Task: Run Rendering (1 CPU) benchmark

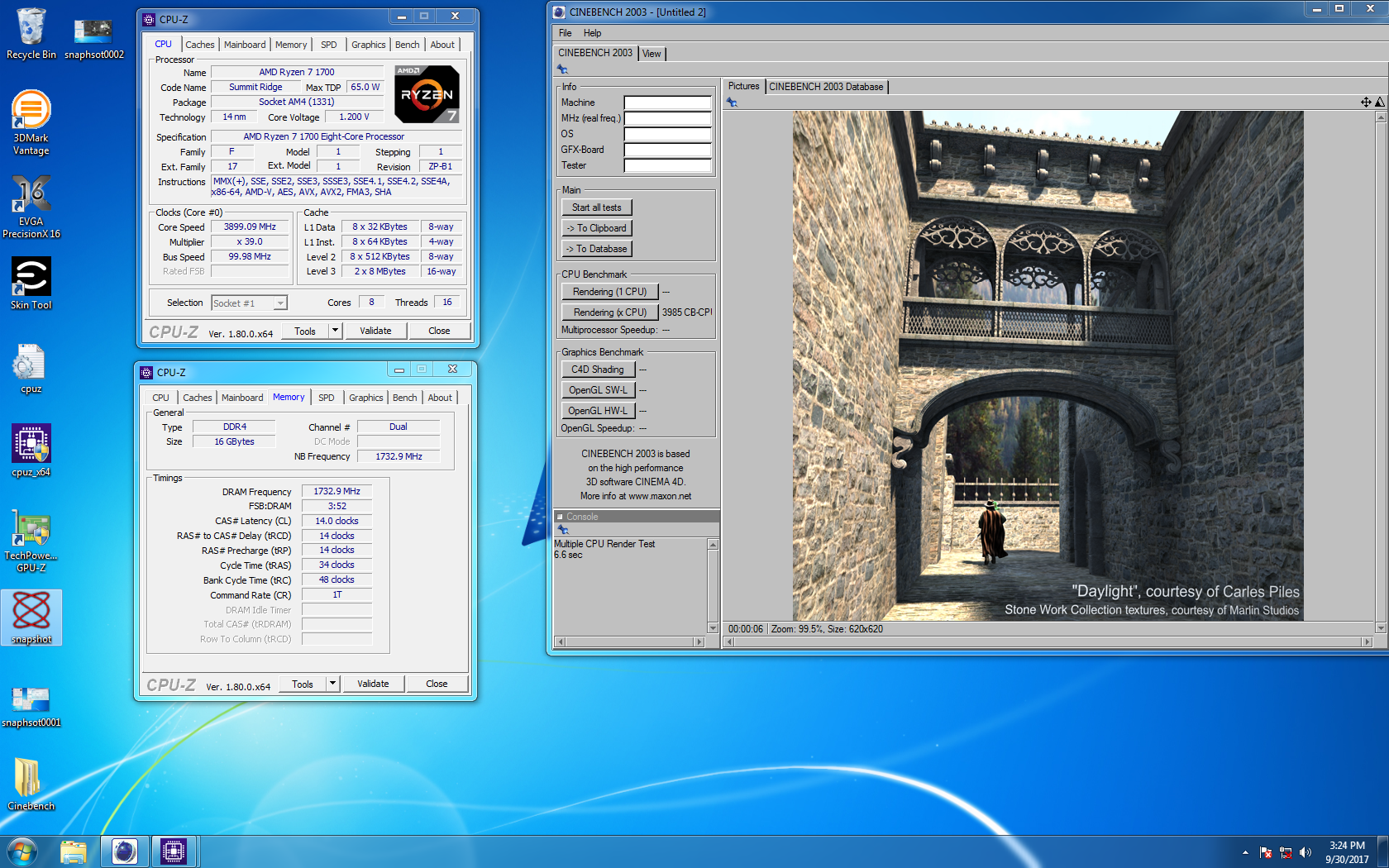Action: [609, 292]
